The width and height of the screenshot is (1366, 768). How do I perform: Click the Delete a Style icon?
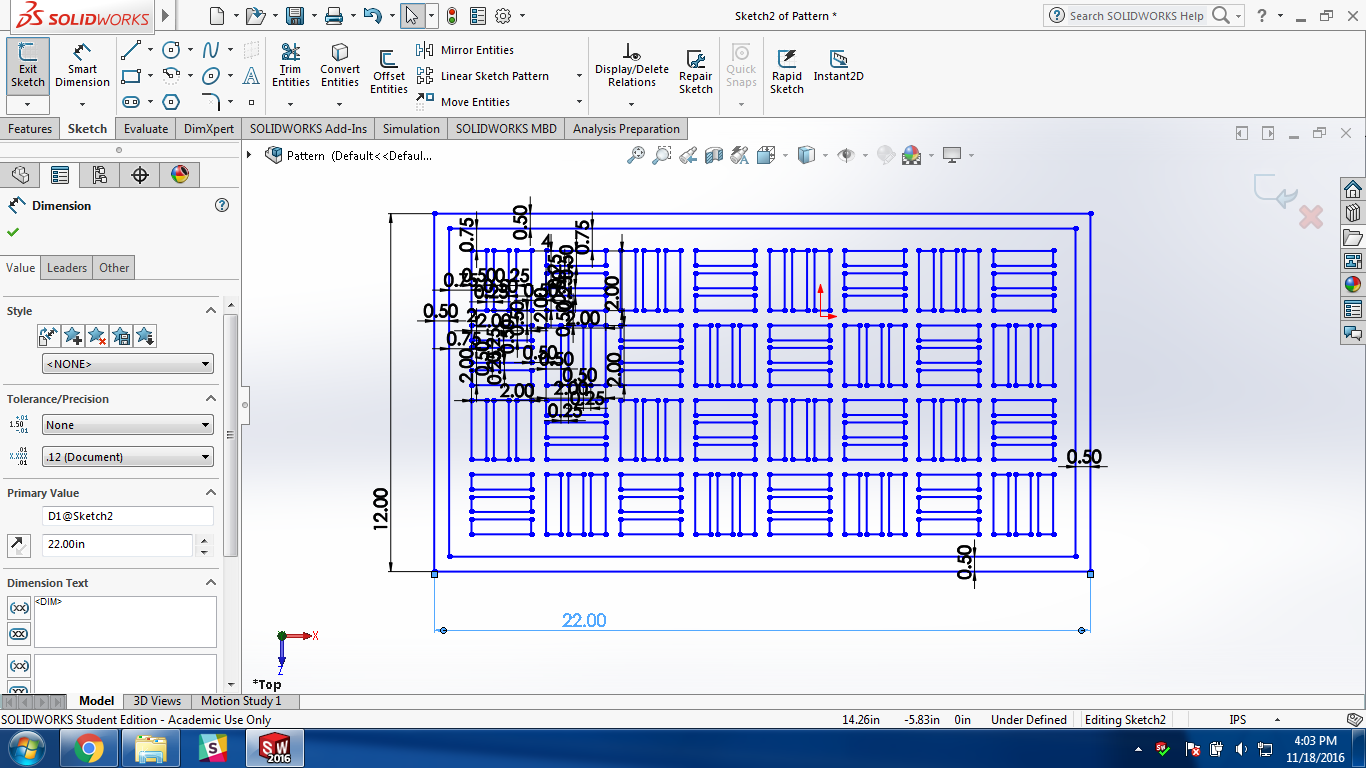tap(96, 336)
